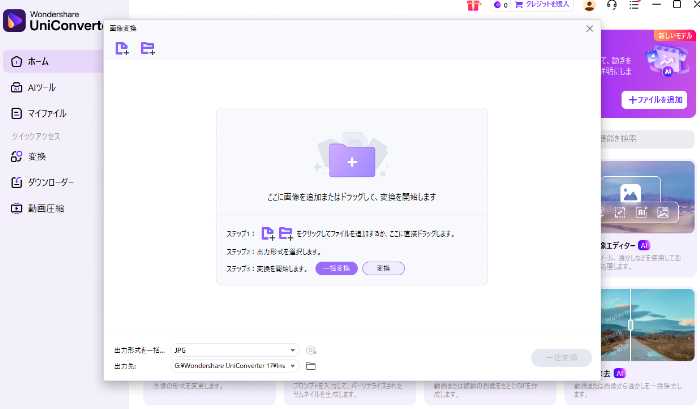Open output folder browse icon
The width and height of the screenshot is (700, 409).
(311, 366)
